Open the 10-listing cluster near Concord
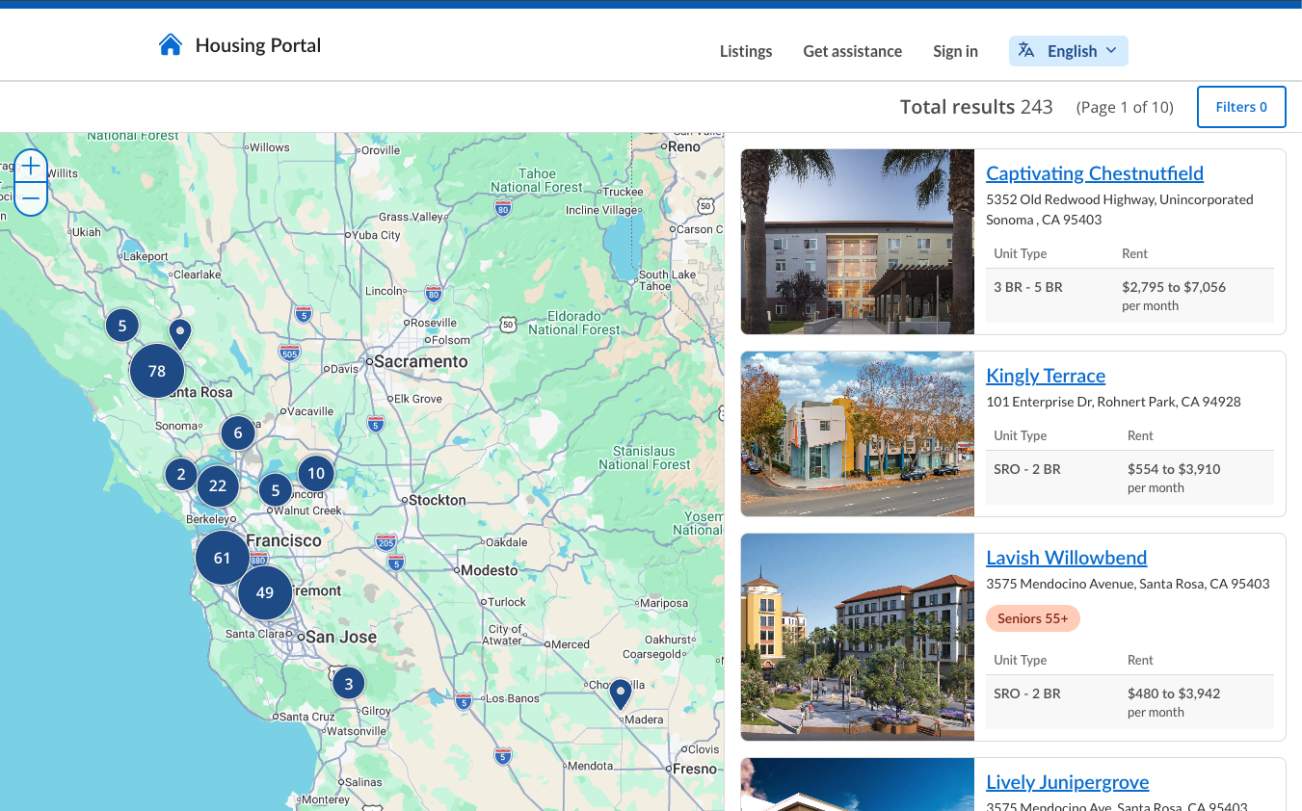 (x=316, y=473)
